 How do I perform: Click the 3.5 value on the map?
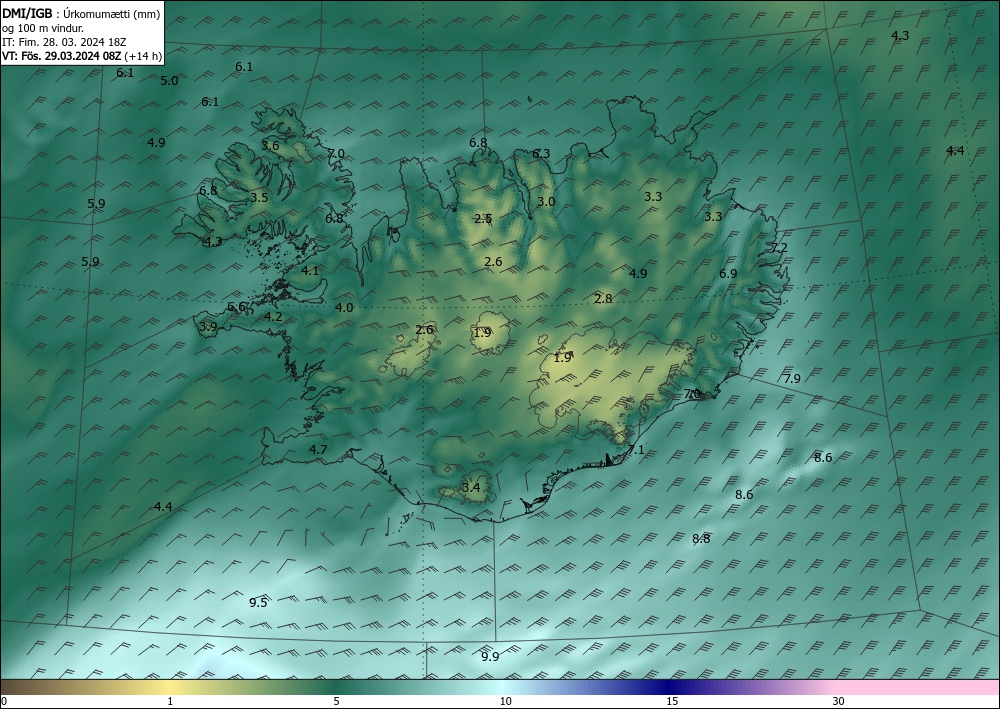(x=259, y=198)
